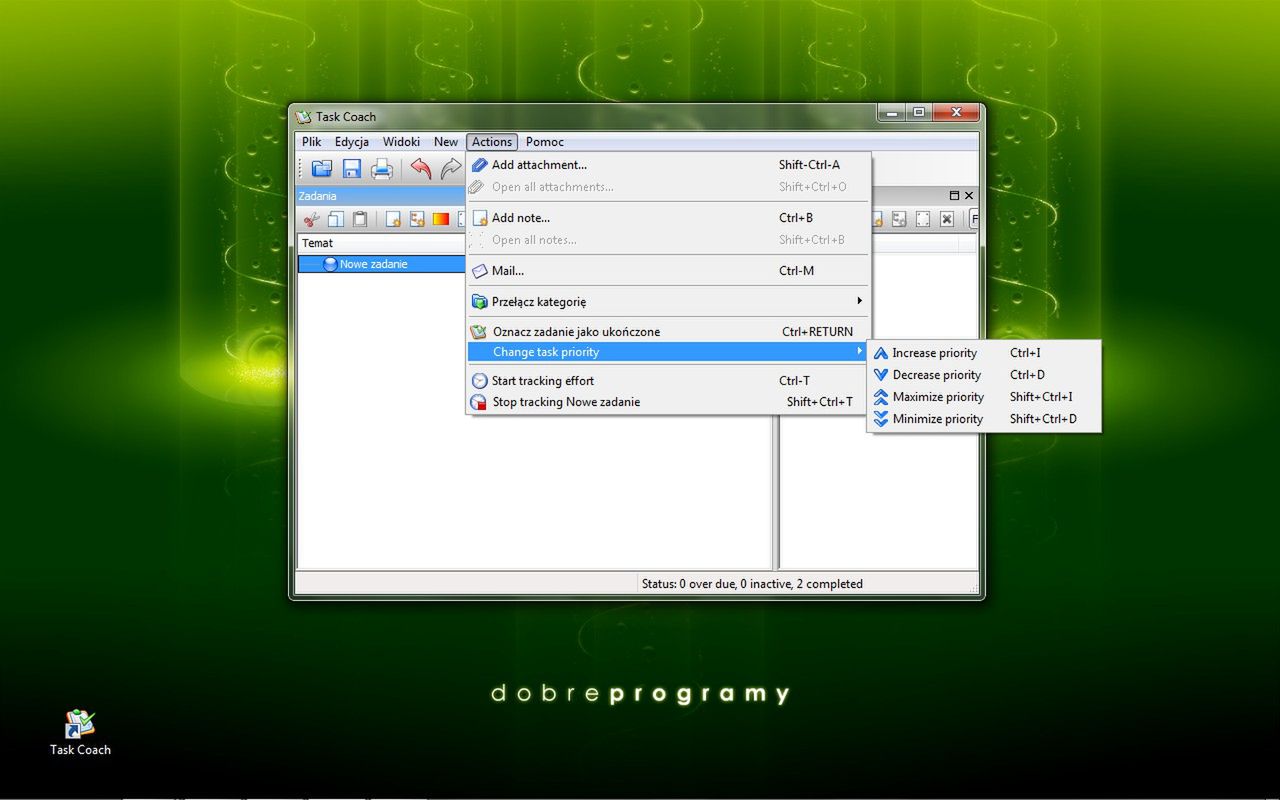Click the open file folder toolbar icon
The height and width of the screenshot is (800, 1280).
click(x=322, y=169)
